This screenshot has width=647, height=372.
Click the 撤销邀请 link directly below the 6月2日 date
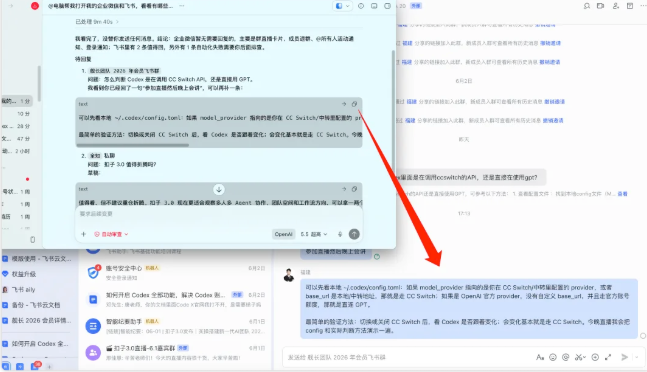click(554, 101)
